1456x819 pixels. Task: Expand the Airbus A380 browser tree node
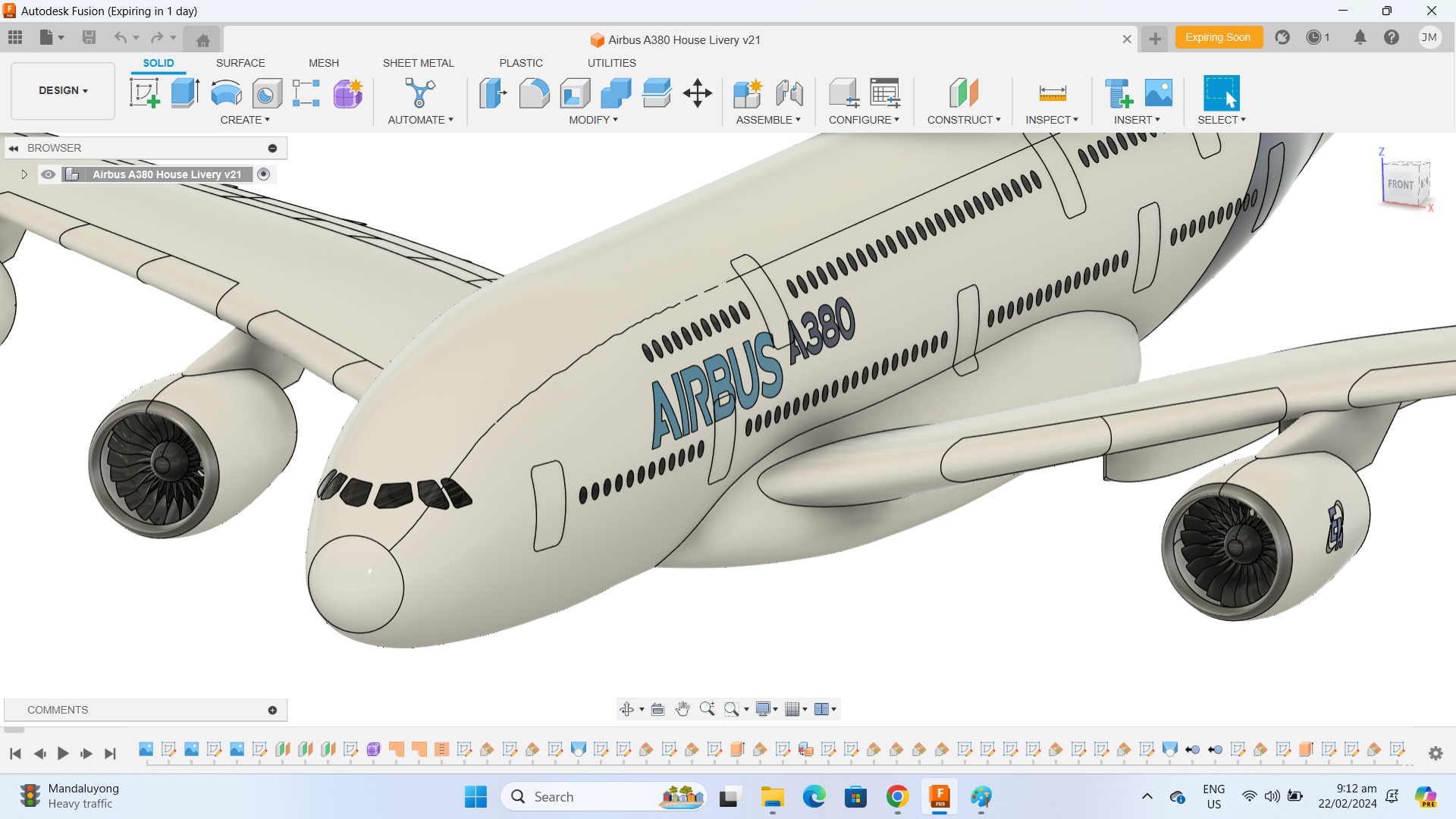(24, 174)
